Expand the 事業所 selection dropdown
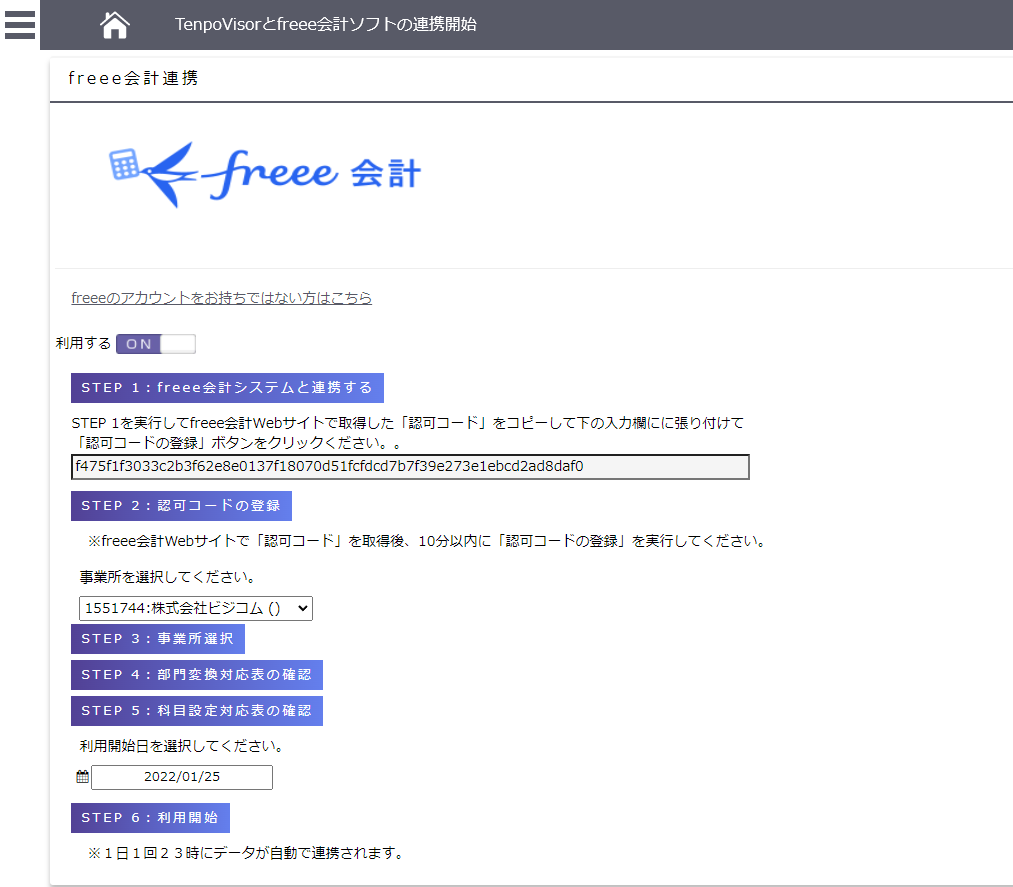This screenshot has width=1013, height=887. pyautogui.click(x=196, y=608)
